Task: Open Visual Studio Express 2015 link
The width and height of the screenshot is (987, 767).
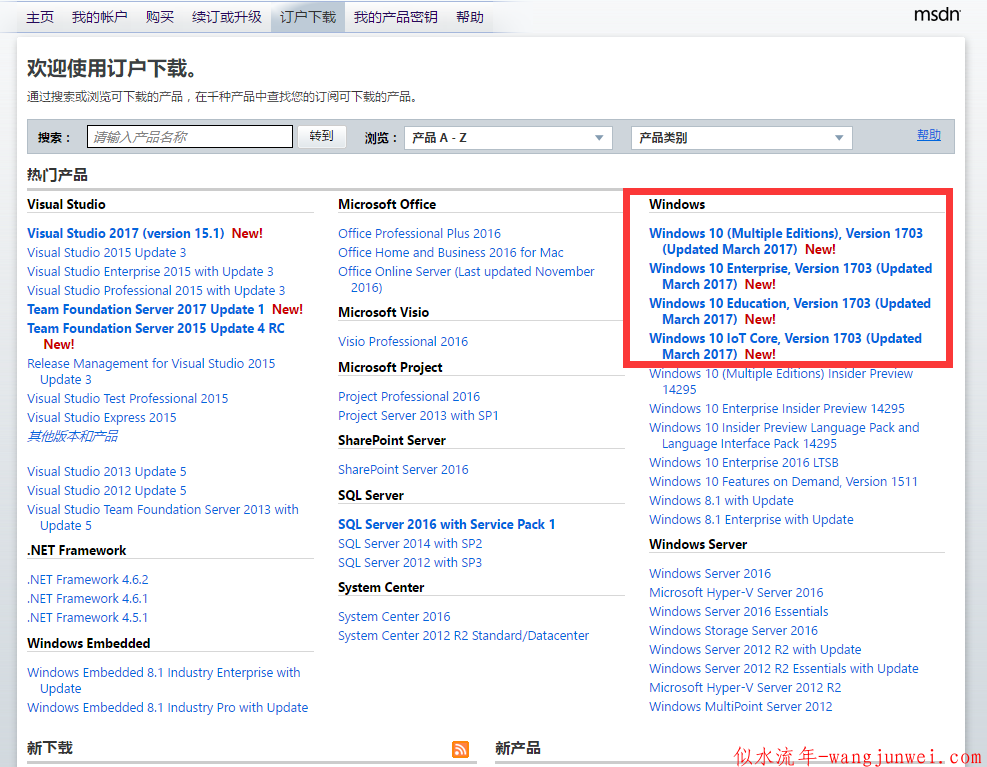Action: (102, 418)
